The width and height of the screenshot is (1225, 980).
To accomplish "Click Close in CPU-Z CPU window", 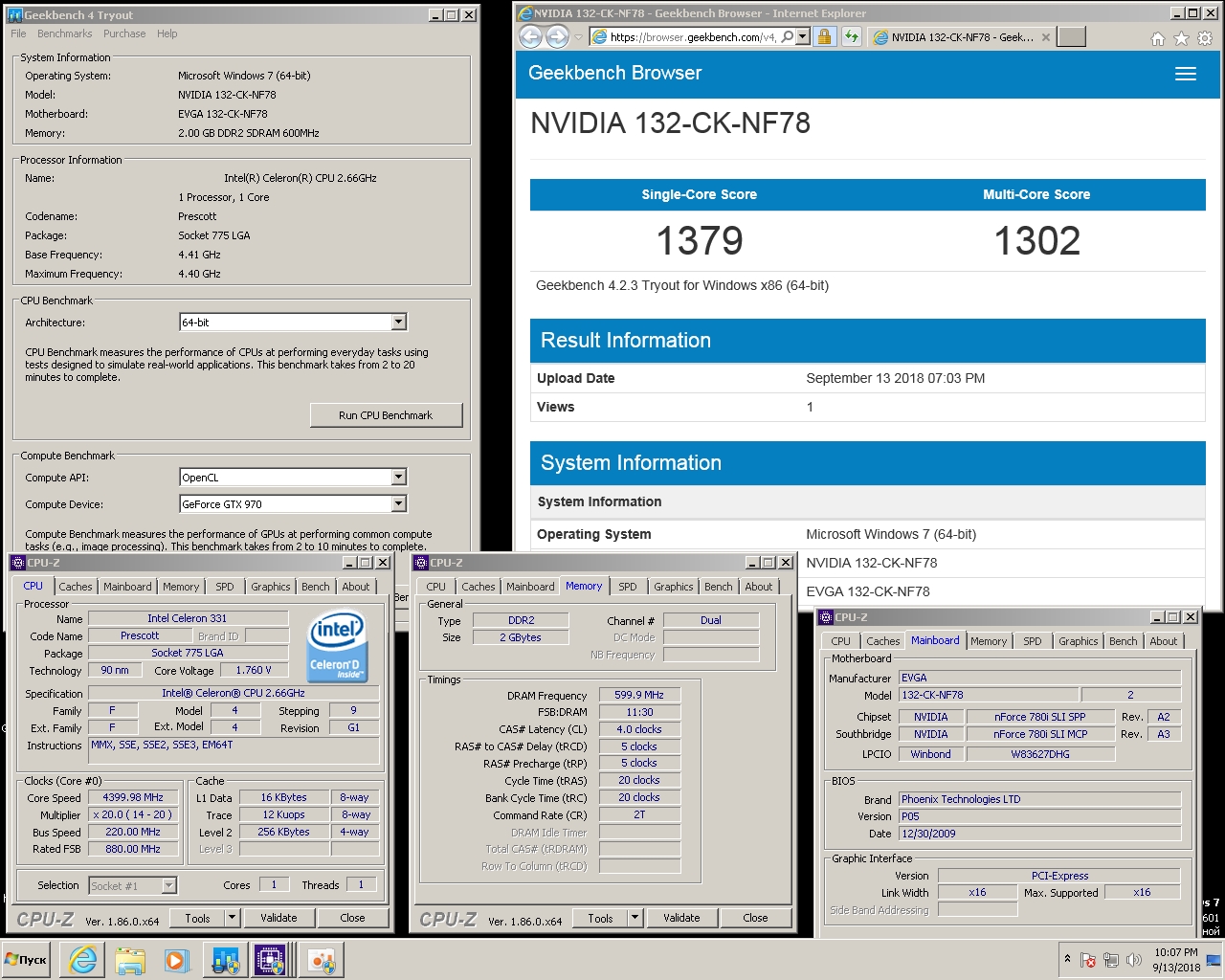I will [352, 918].
